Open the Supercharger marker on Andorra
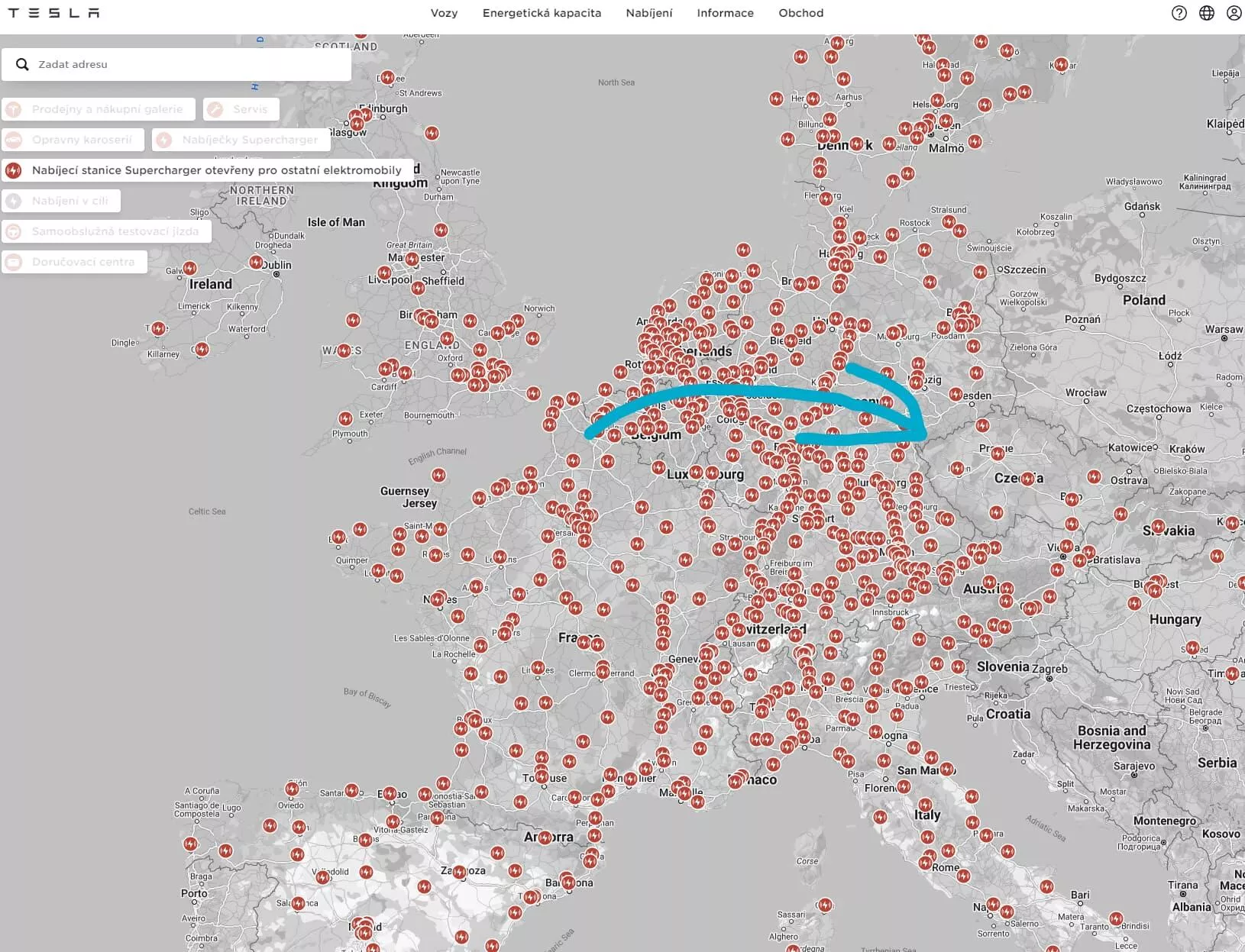This screenshot has height=952, width=1245. tap(545, 837)
